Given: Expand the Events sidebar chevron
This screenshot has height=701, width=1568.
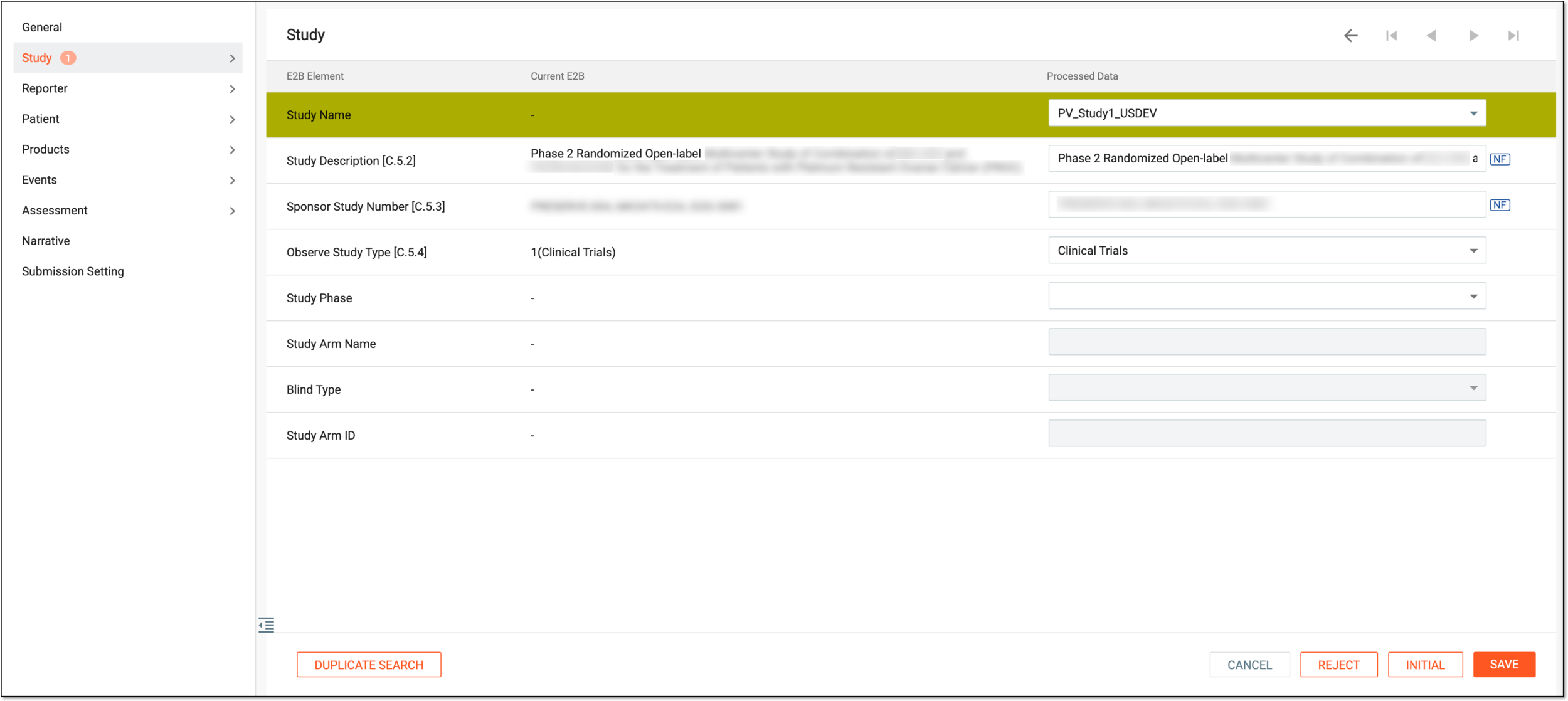Looking at the screenshot, I should [x=232, y=181].
